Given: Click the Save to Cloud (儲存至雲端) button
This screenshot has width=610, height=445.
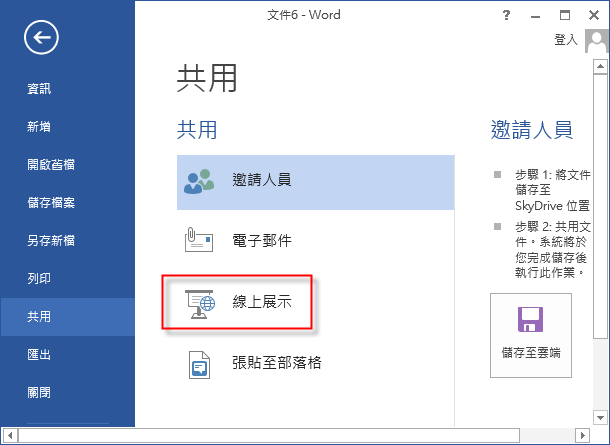Looking at the screenshot, I should point(531,335).
